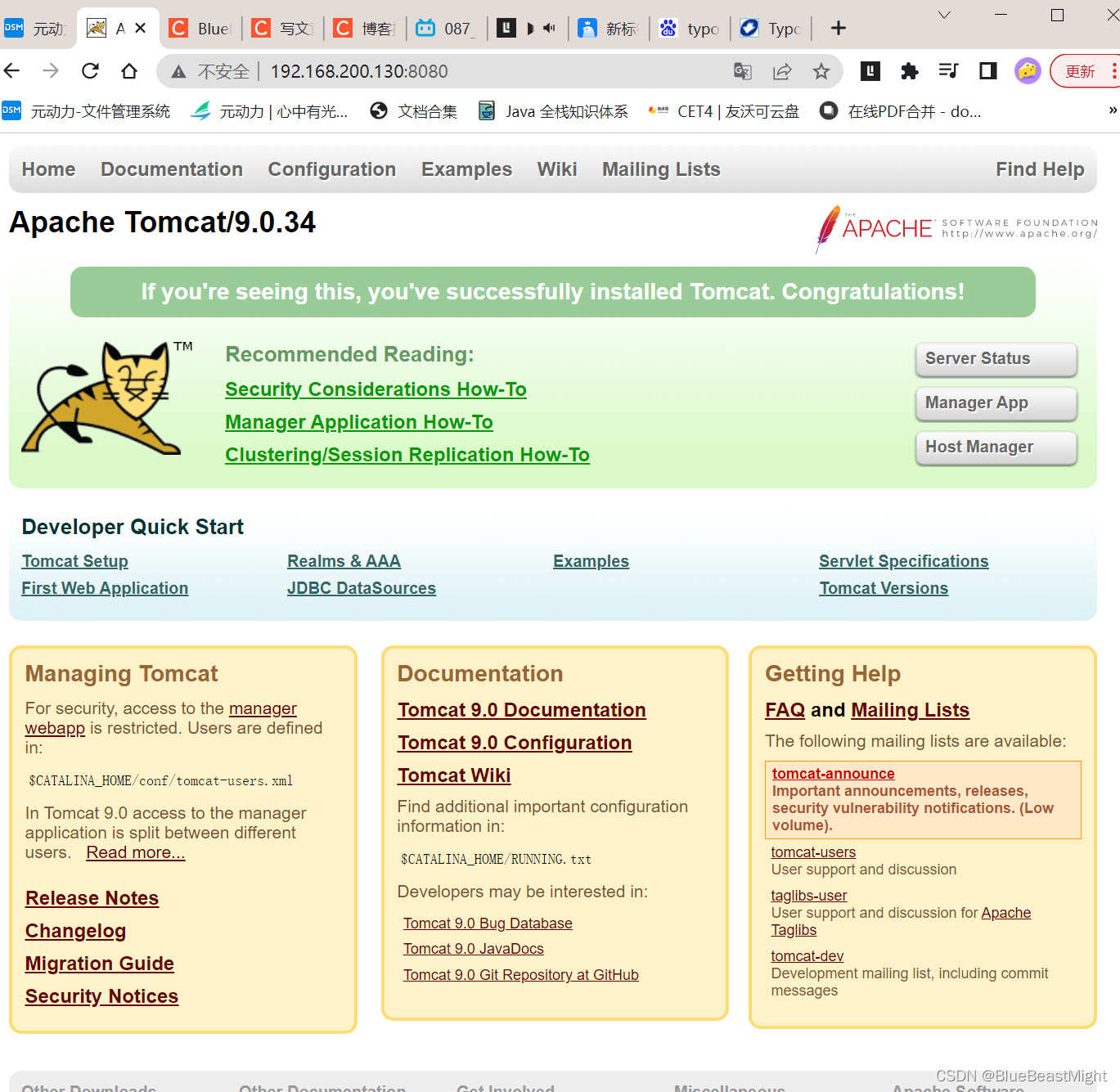Open Tomcat 9.0 Bug Database link

pos(488,923)
